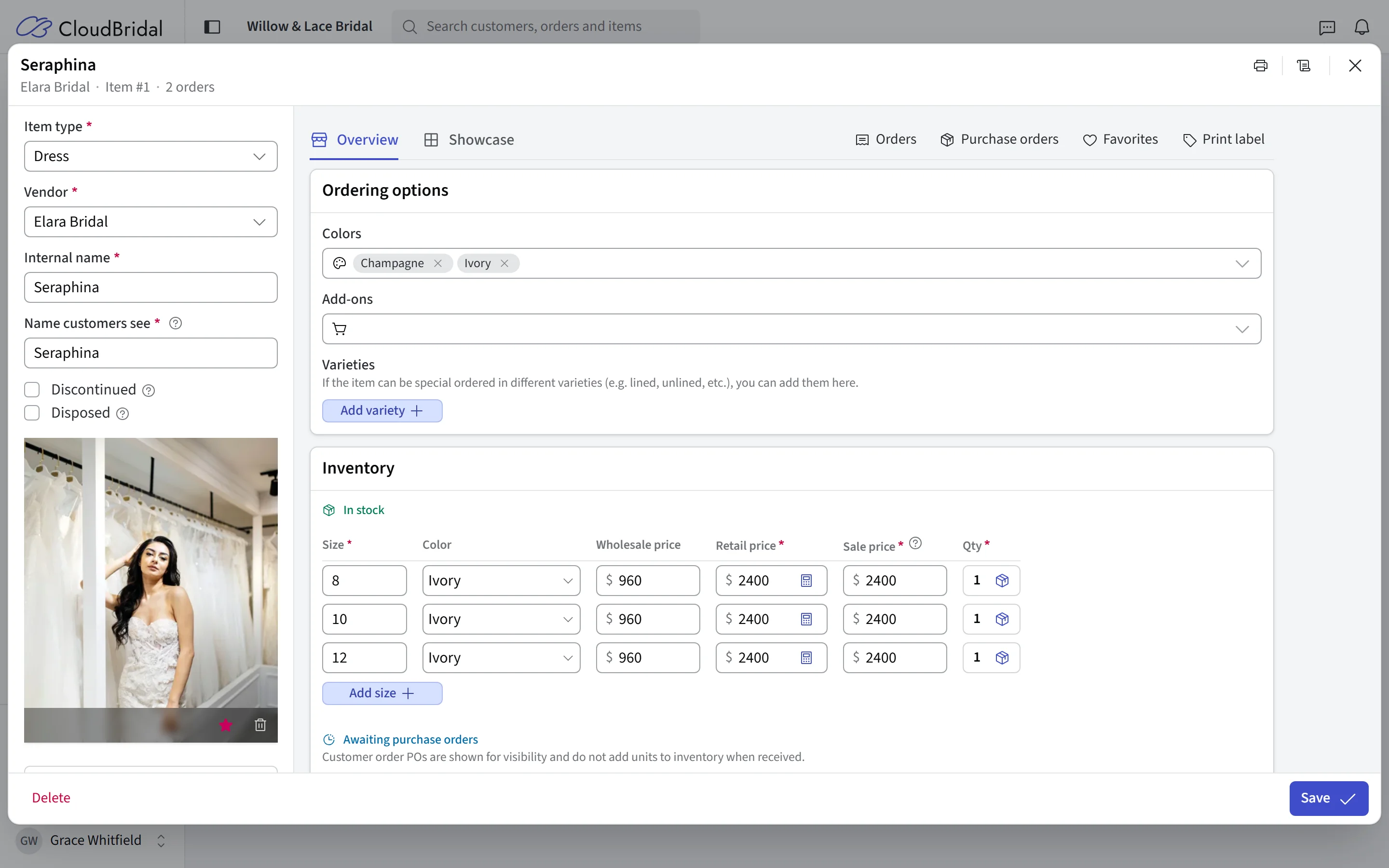Viewport: 1389px width, 868px height.
Task: Click the Seraphina dress photo thumbnail
Action: click(x=150, y=590)
